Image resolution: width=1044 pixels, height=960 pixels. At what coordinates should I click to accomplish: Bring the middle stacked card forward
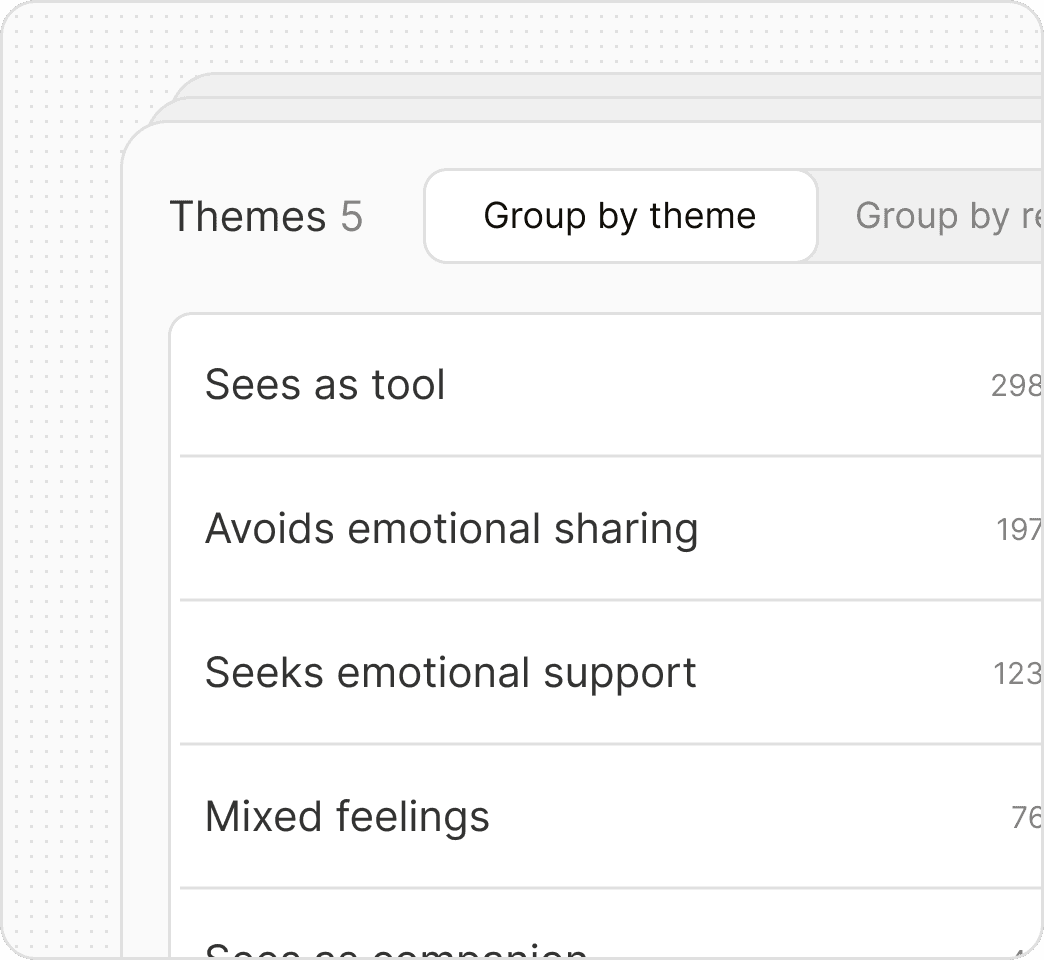pyautogui.click(x=600, y=109)
